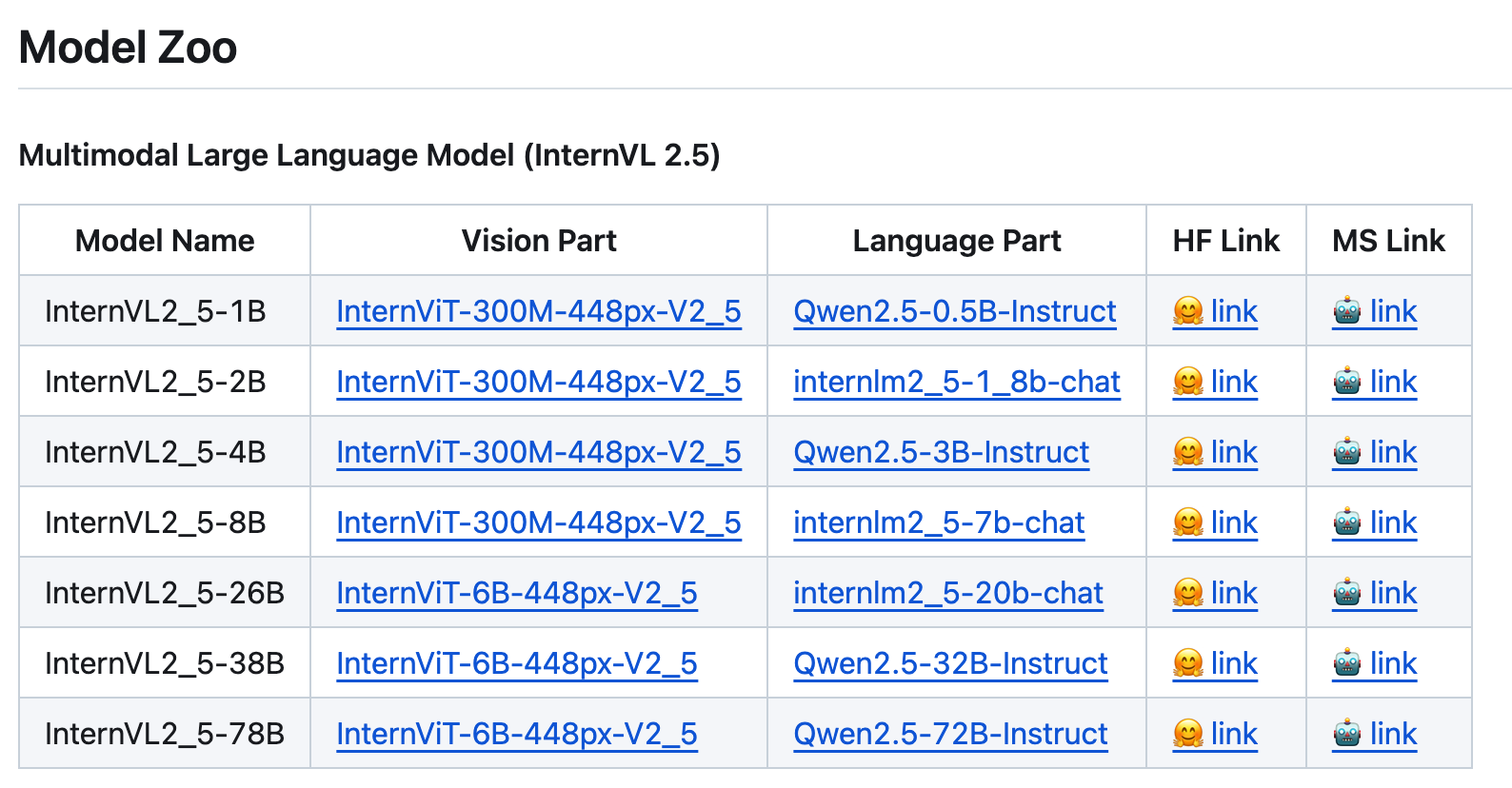Click the Vision Part column header
Image resolution: width=1512 pixels, height=788 pixels.
point(539,241)
